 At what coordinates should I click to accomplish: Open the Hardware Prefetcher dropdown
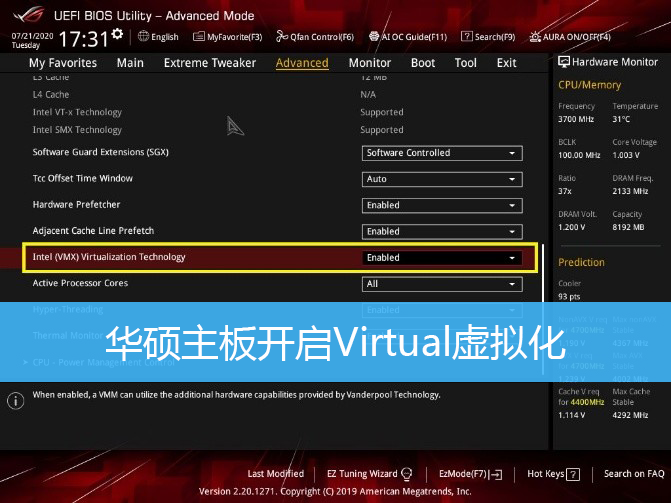click(442, 205)
